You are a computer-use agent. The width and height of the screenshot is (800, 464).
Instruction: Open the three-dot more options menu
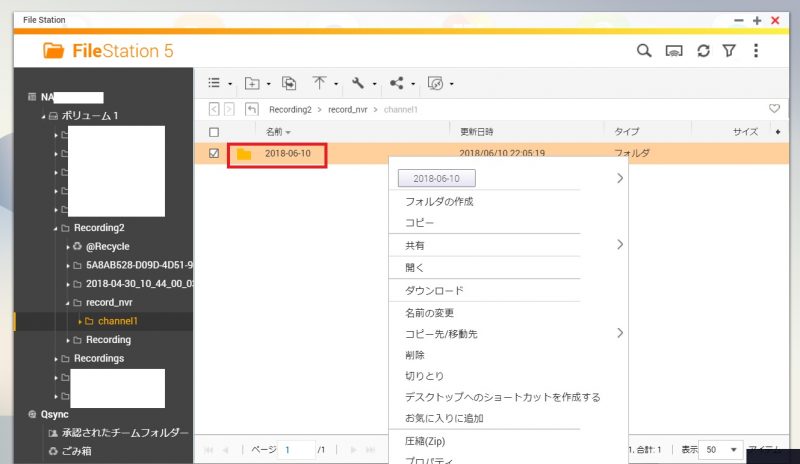pos(756,51)
